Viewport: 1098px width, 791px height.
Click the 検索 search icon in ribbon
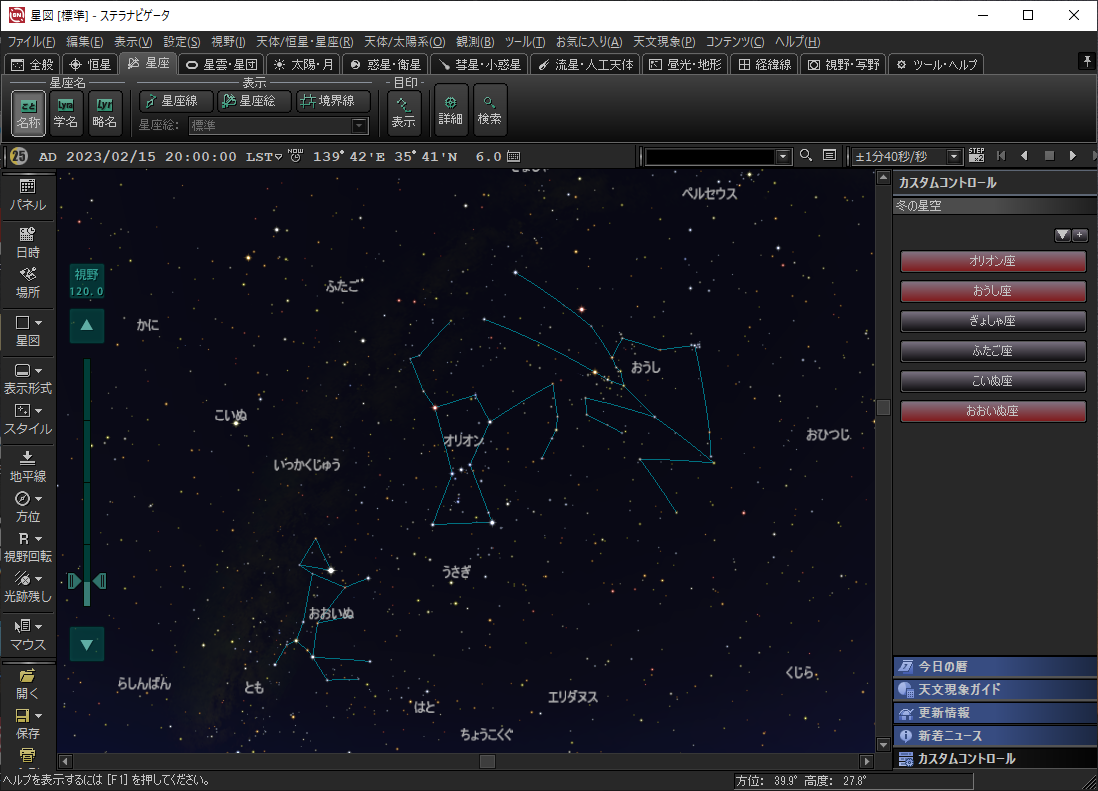pyautogui.click(x=489, y=110)
